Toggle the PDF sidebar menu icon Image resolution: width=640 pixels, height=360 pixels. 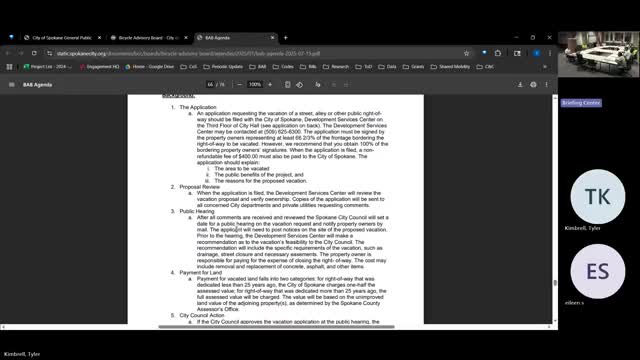[x=11, y=84]
